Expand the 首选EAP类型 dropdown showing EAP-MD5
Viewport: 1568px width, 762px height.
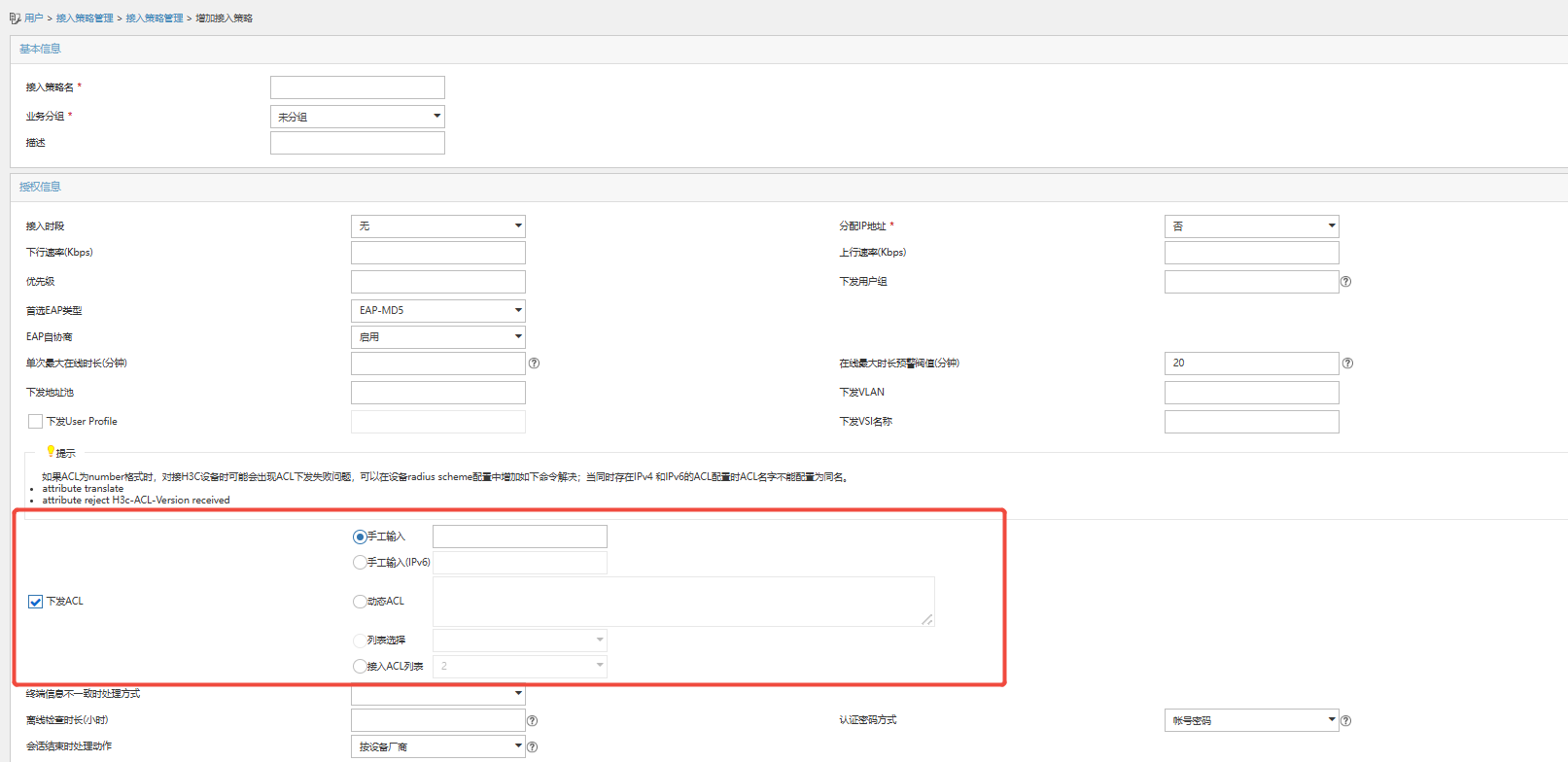[x=437, y=311]
